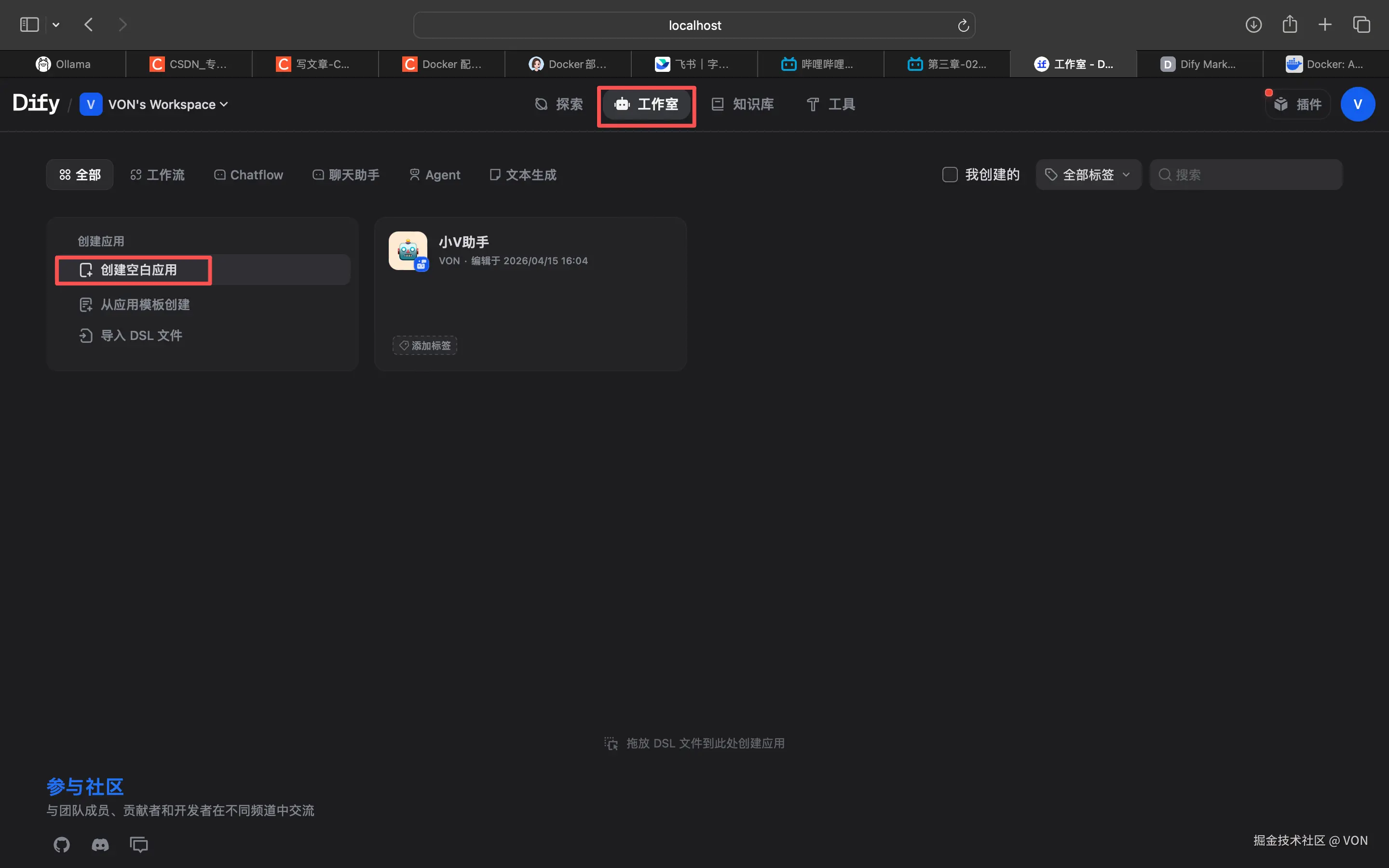
Task: Open Discord community icon link
Action: click(x=100, y=844)
